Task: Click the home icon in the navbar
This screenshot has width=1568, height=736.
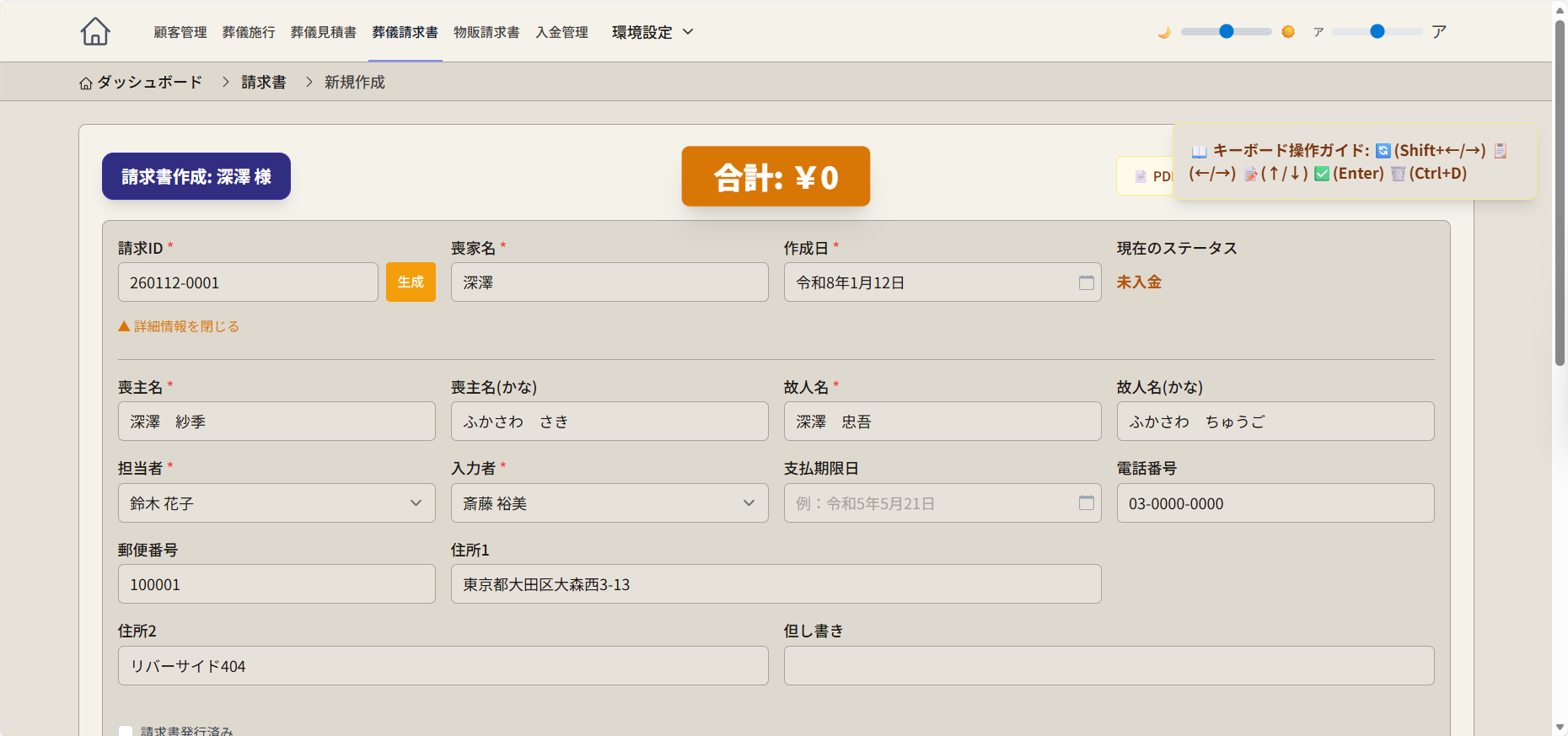Action: pyautogui.click(x=95, y=31)
